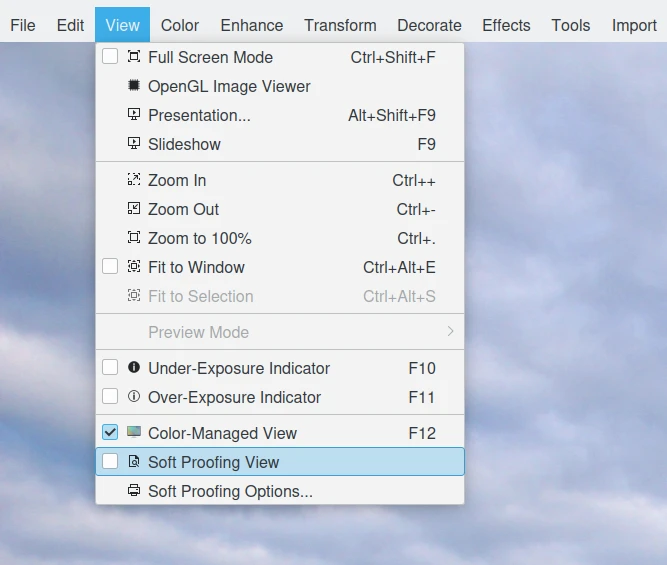Click the Slideshow icon
Image resolution: width=667 pixels, height=565 pixels.
(x=134, y=144)
